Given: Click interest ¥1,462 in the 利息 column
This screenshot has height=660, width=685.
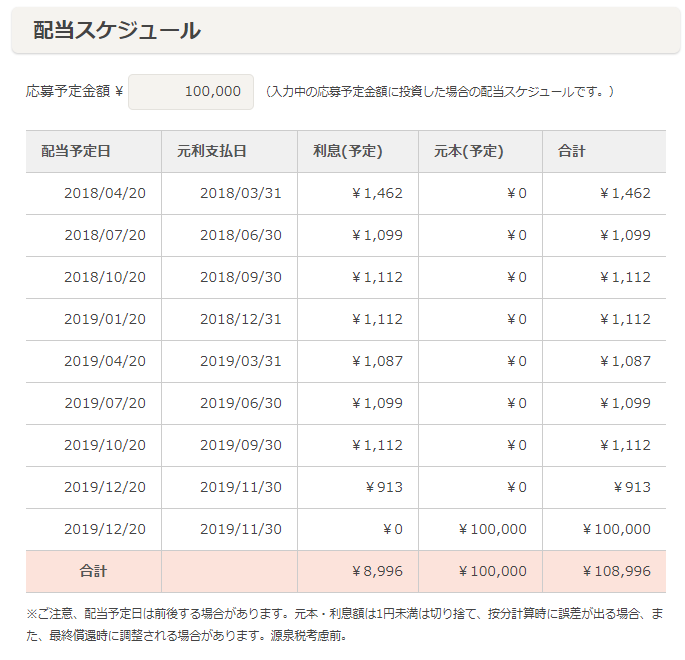Looking at the screenshot, I should [377, 193].
